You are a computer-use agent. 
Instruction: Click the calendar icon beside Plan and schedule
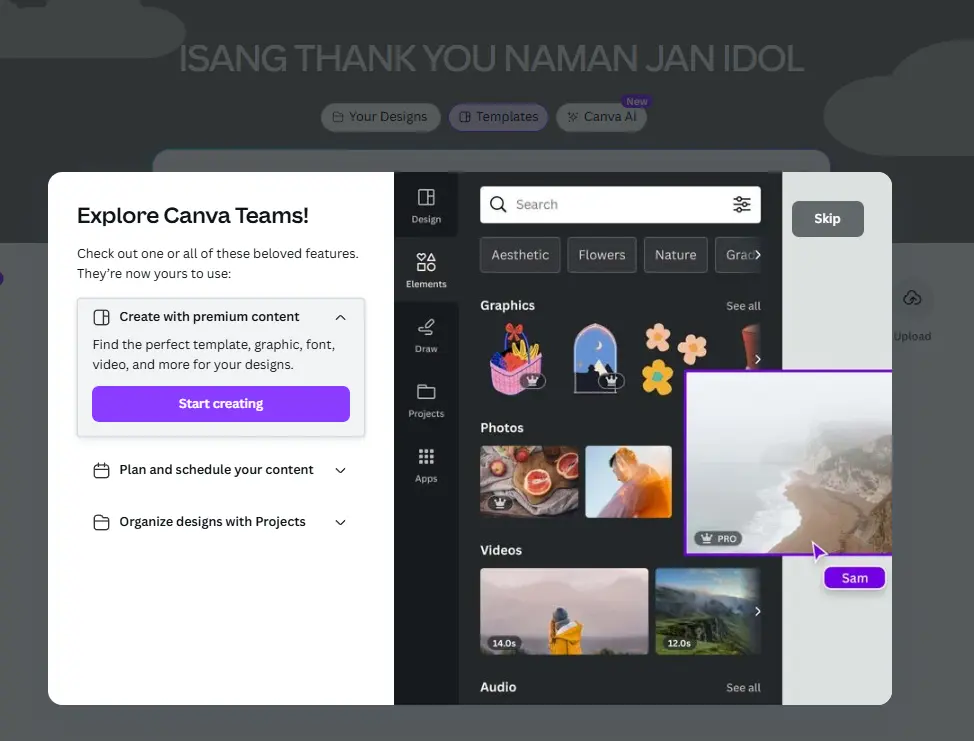101,470
